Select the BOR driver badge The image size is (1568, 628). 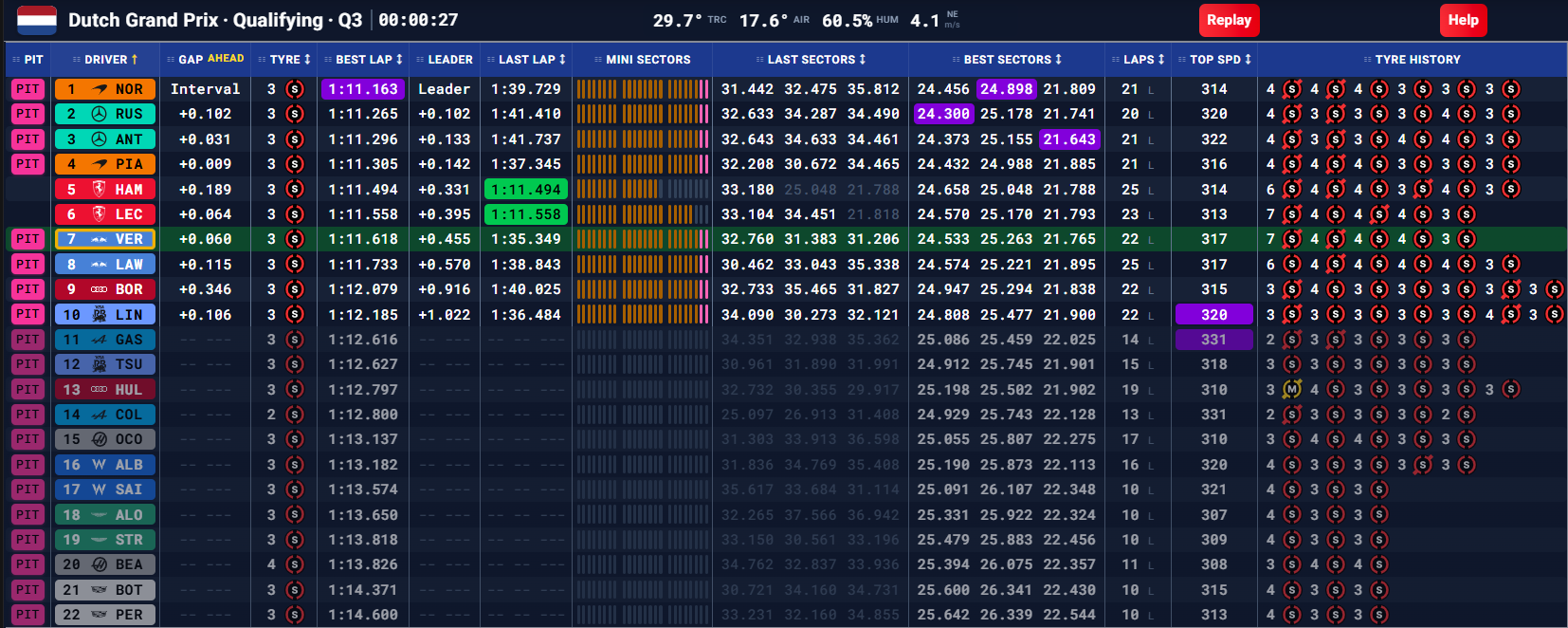[x=105, y=289]
